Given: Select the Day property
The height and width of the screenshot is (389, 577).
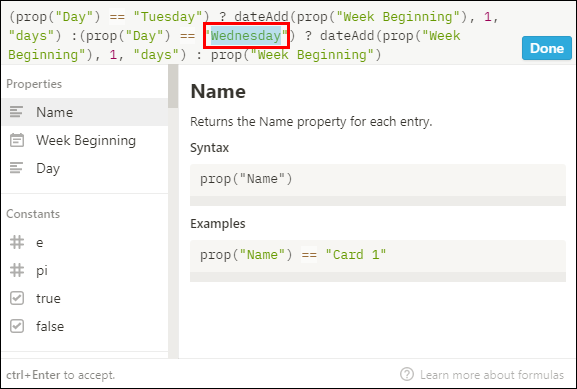Looking at the screenshot, I should coord(85,168).
